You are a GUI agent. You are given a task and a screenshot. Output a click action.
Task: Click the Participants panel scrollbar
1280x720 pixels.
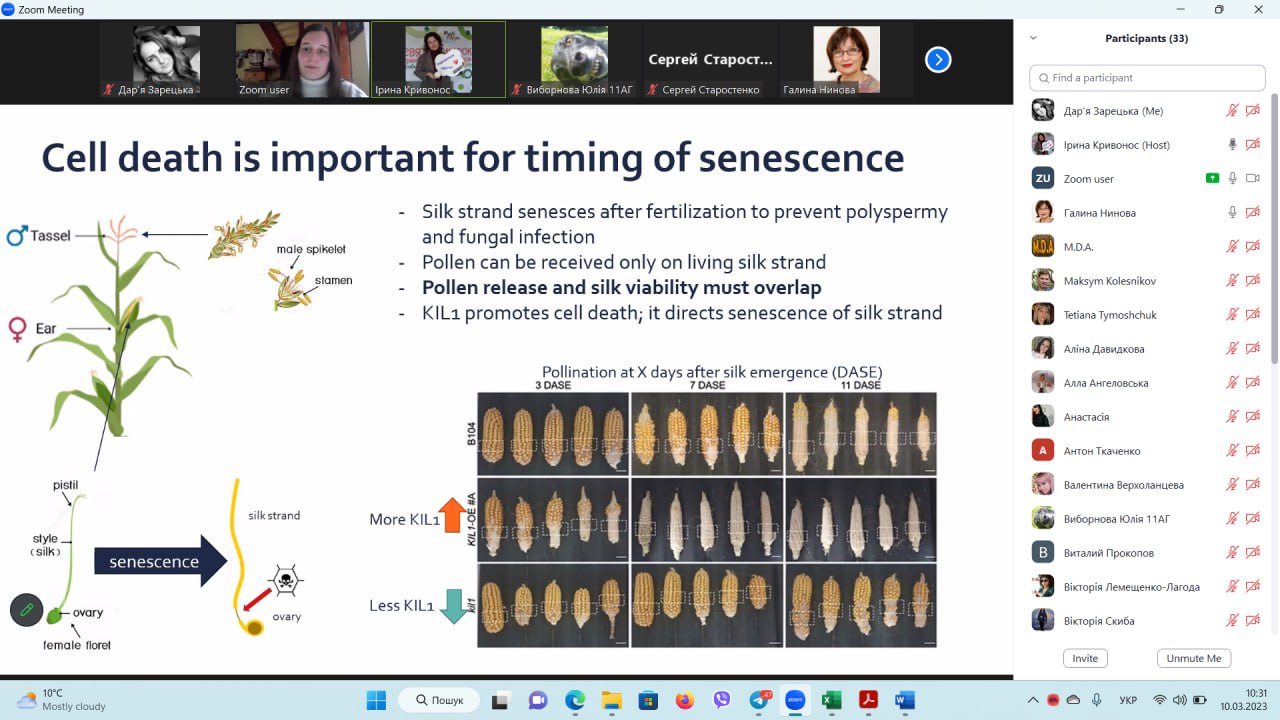1273,228
